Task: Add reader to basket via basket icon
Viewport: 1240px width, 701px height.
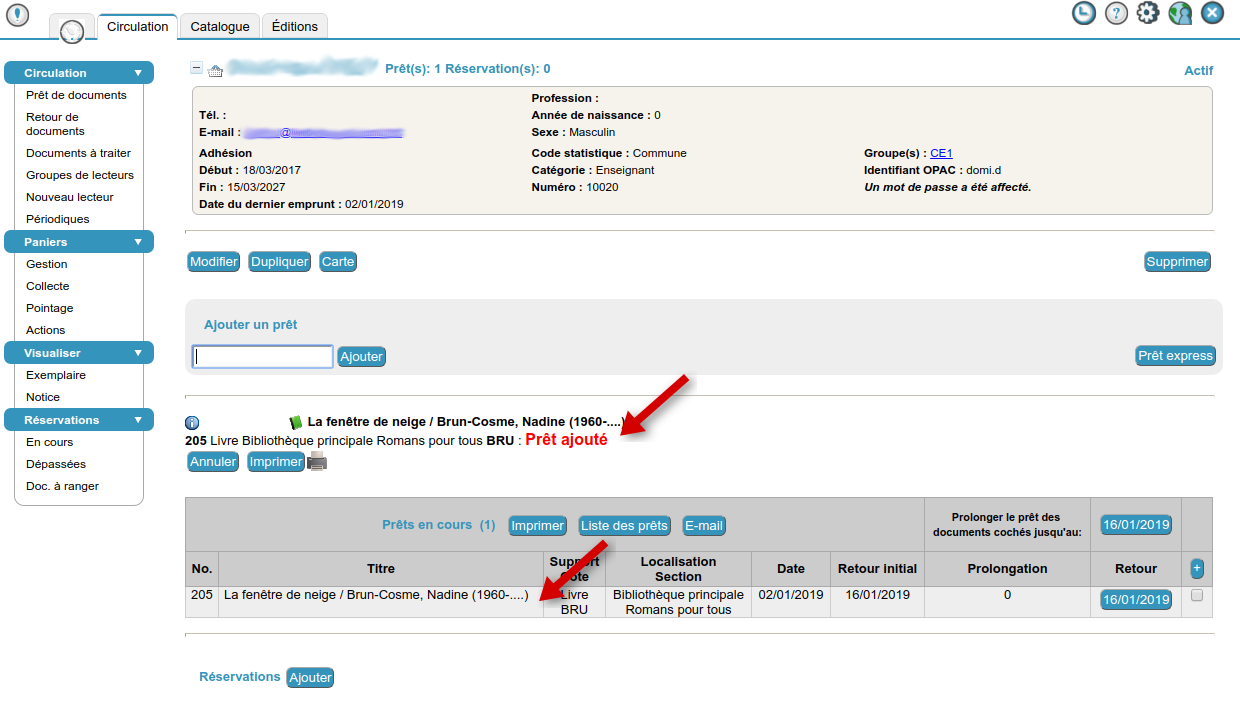Action: pos(215,71)
